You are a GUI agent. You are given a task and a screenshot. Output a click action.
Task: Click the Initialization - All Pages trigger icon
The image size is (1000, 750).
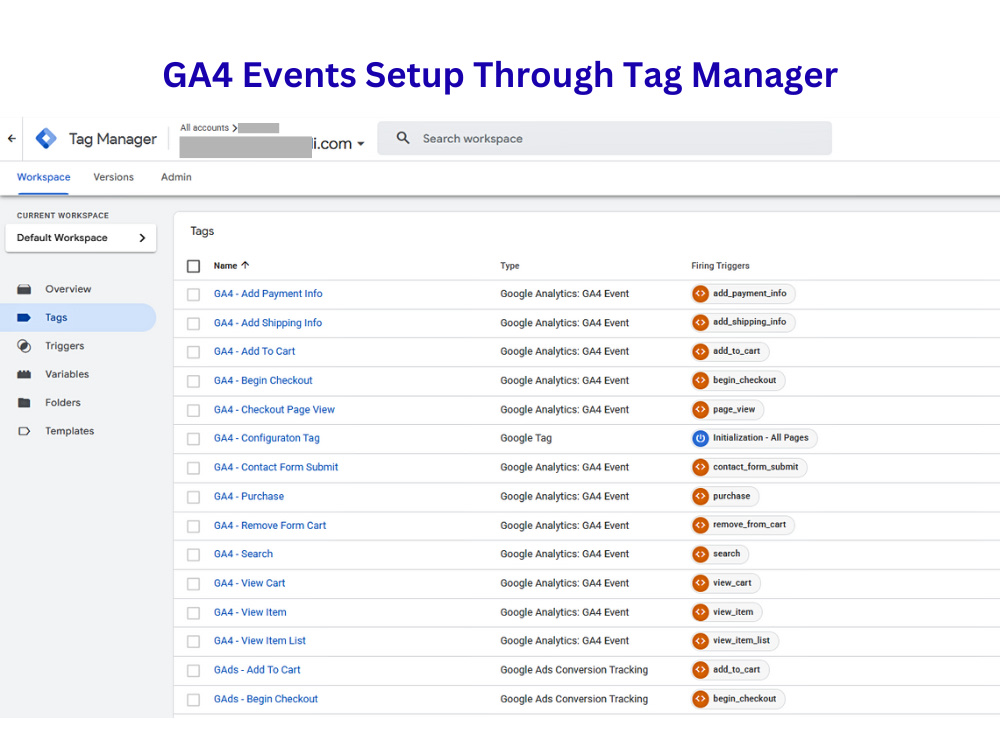[700, 438]
